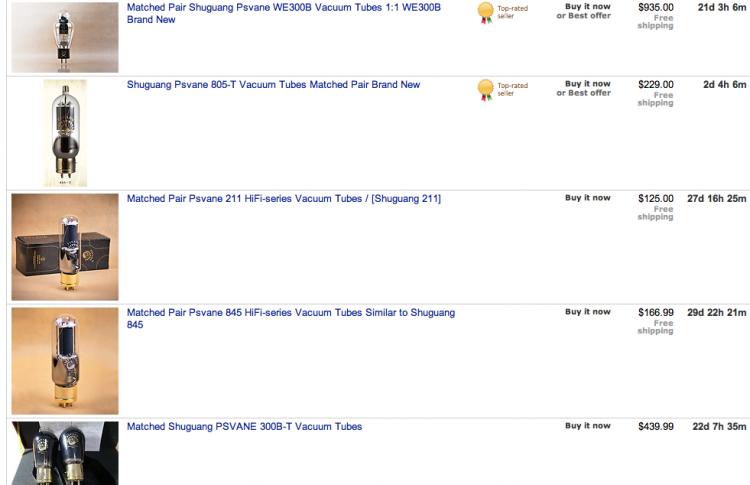This screenshot has height=485, width=750.
Task: Click the top-rated seller badge on the WE300B listing
Action: [486, 12]
